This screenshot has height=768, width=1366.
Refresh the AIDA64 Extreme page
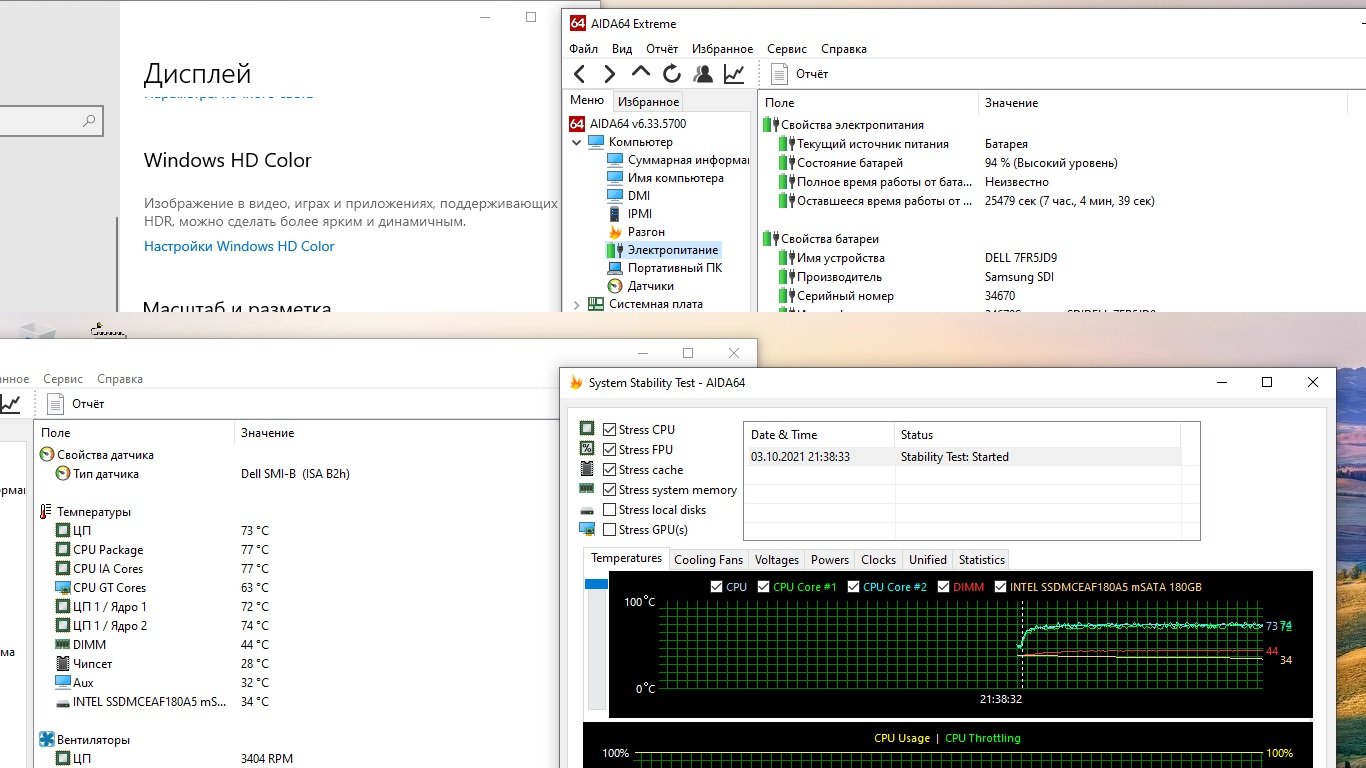pyautogui.click(x=671, y=73)
